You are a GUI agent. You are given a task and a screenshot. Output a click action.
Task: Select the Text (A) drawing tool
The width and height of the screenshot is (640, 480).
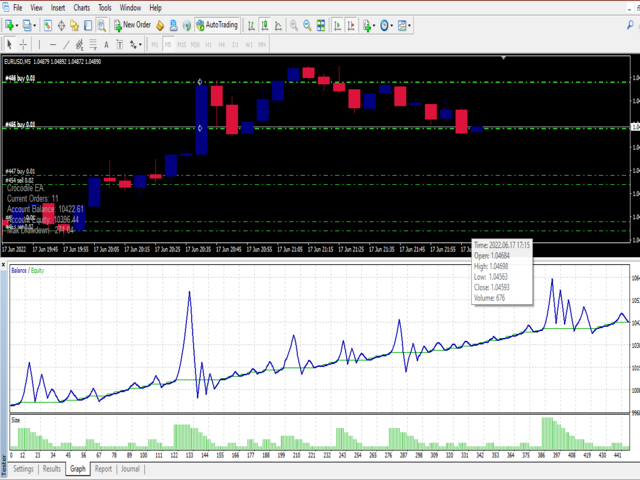tap(106, 44)
